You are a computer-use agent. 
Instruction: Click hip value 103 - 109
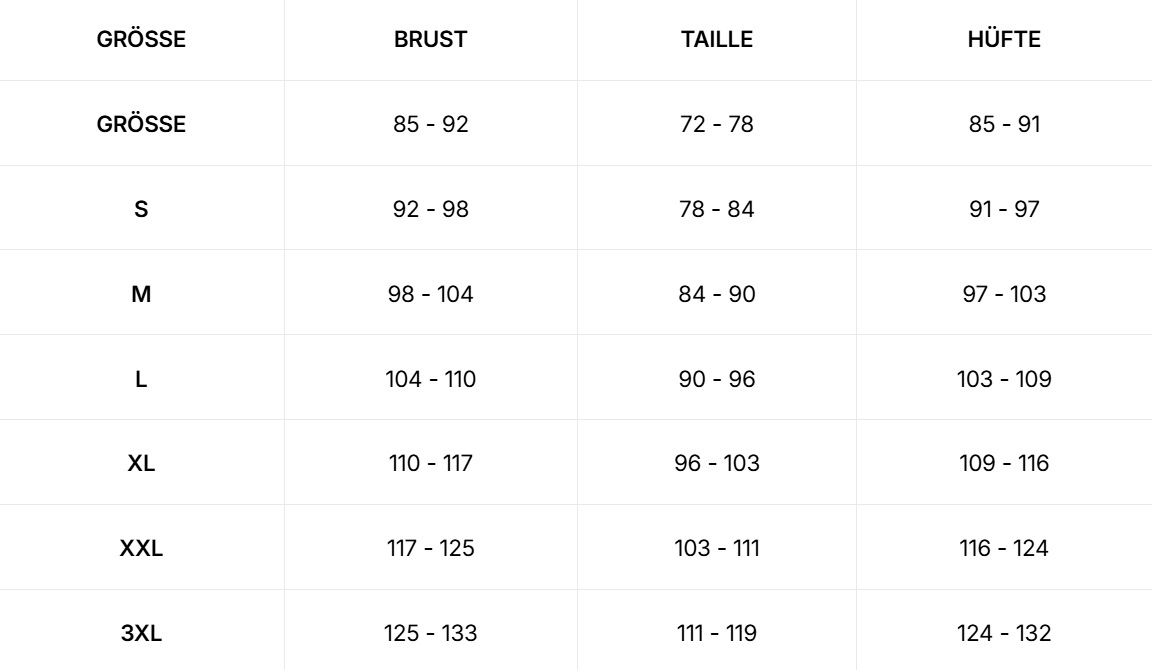tap(1004, 380)
